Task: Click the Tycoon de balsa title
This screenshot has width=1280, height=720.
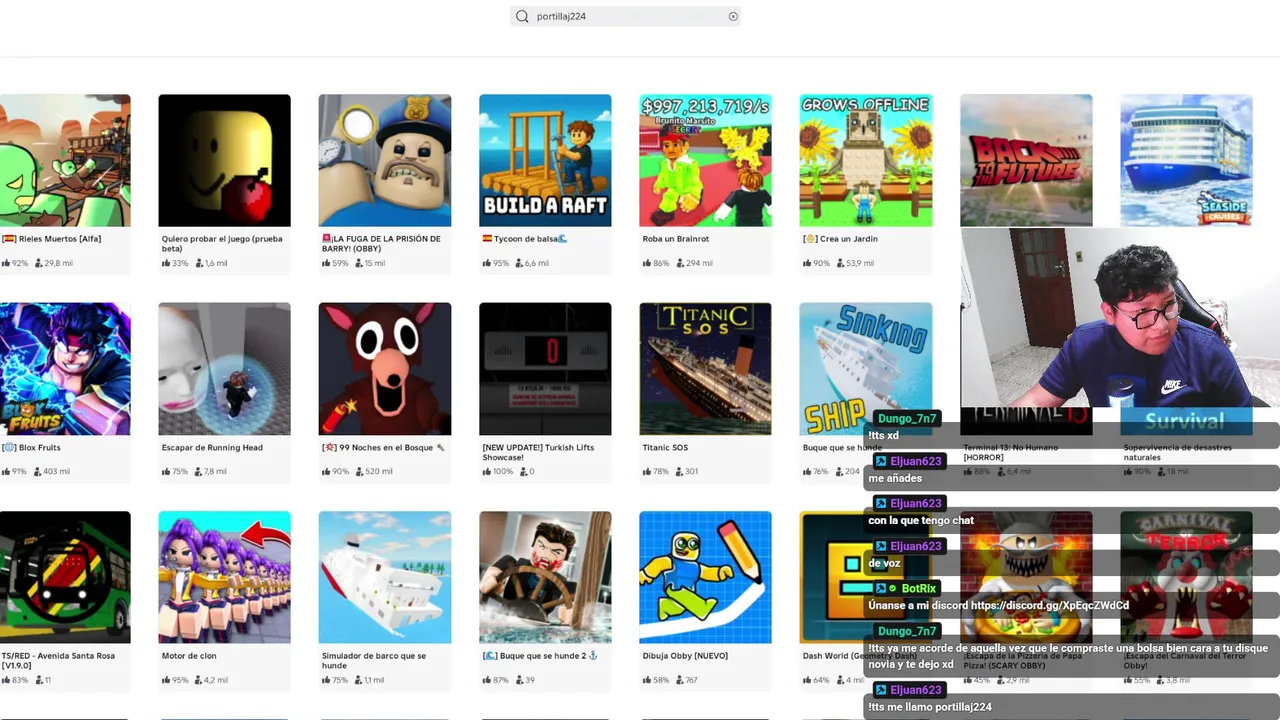Action: [x=525, y=239]
